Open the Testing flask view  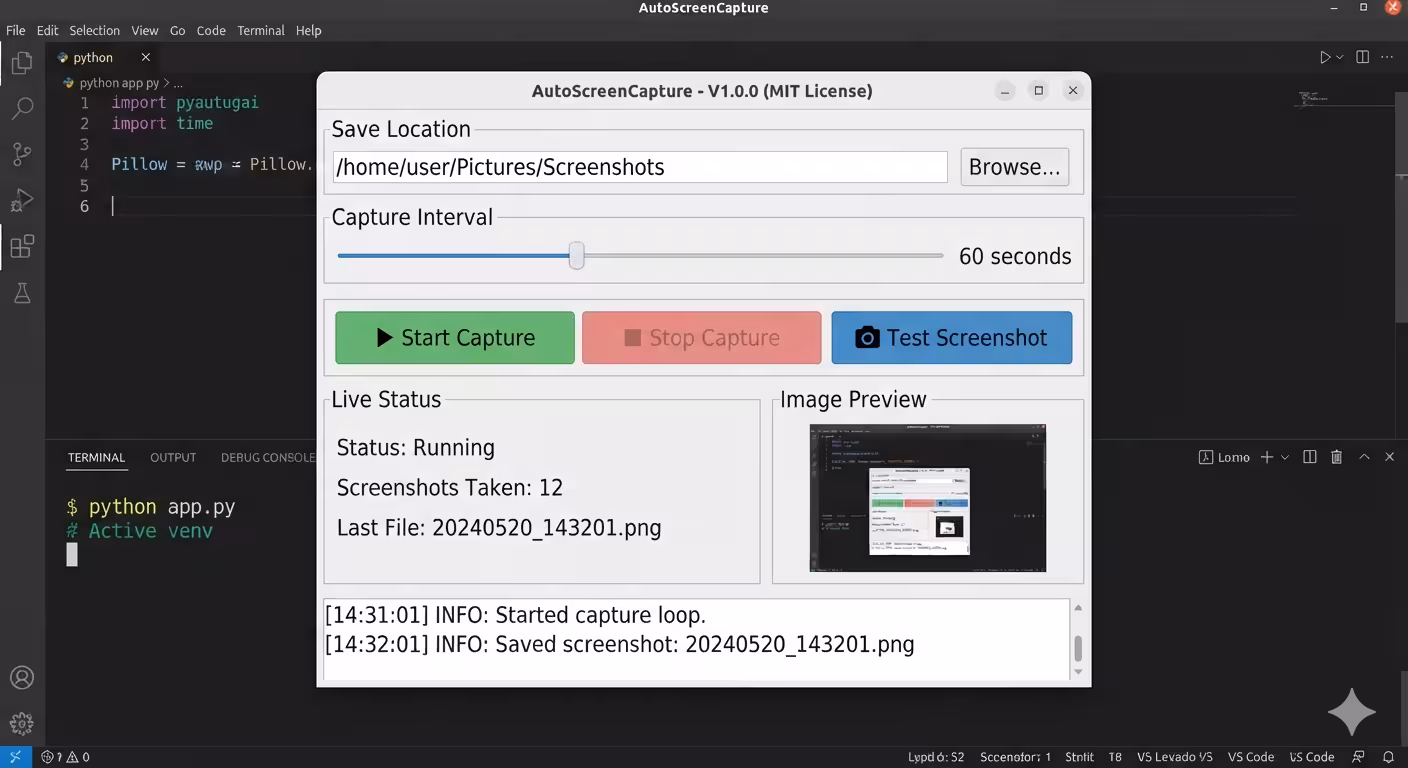coord(21,292)
